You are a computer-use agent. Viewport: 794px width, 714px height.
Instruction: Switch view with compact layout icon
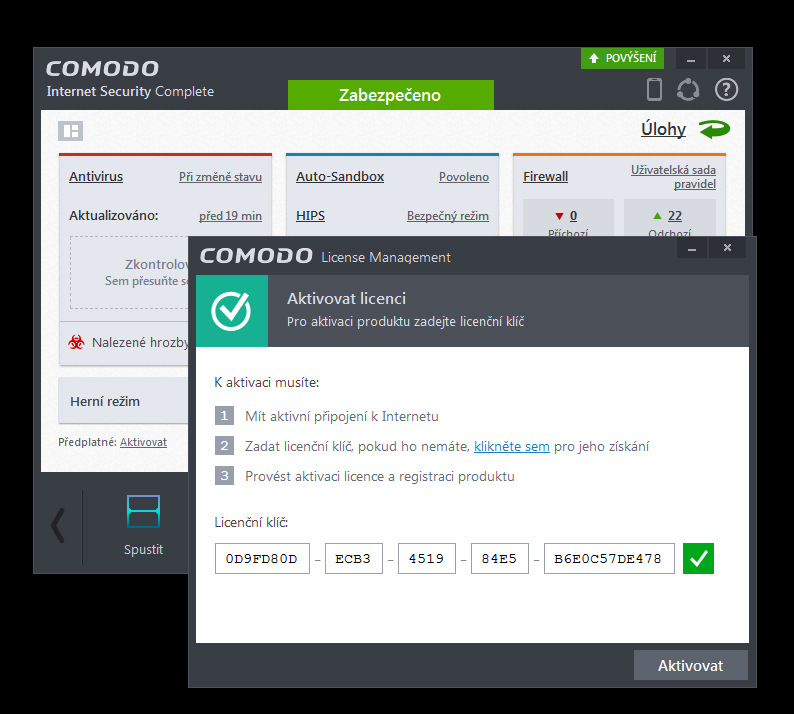tap(70, 131)
